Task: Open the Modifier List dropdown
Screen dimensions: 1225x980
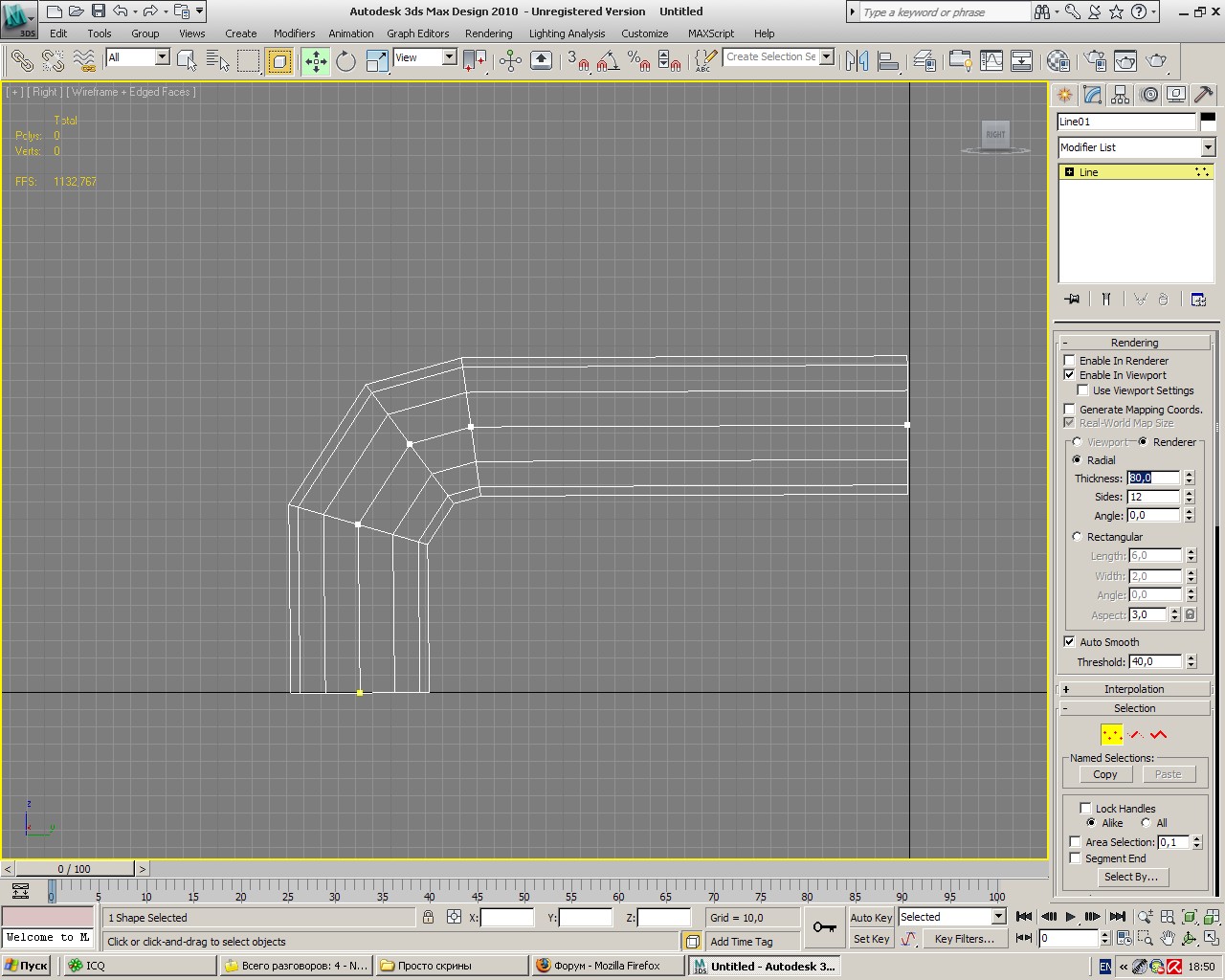Action: pyautogui.click(x=1208, y=147)
